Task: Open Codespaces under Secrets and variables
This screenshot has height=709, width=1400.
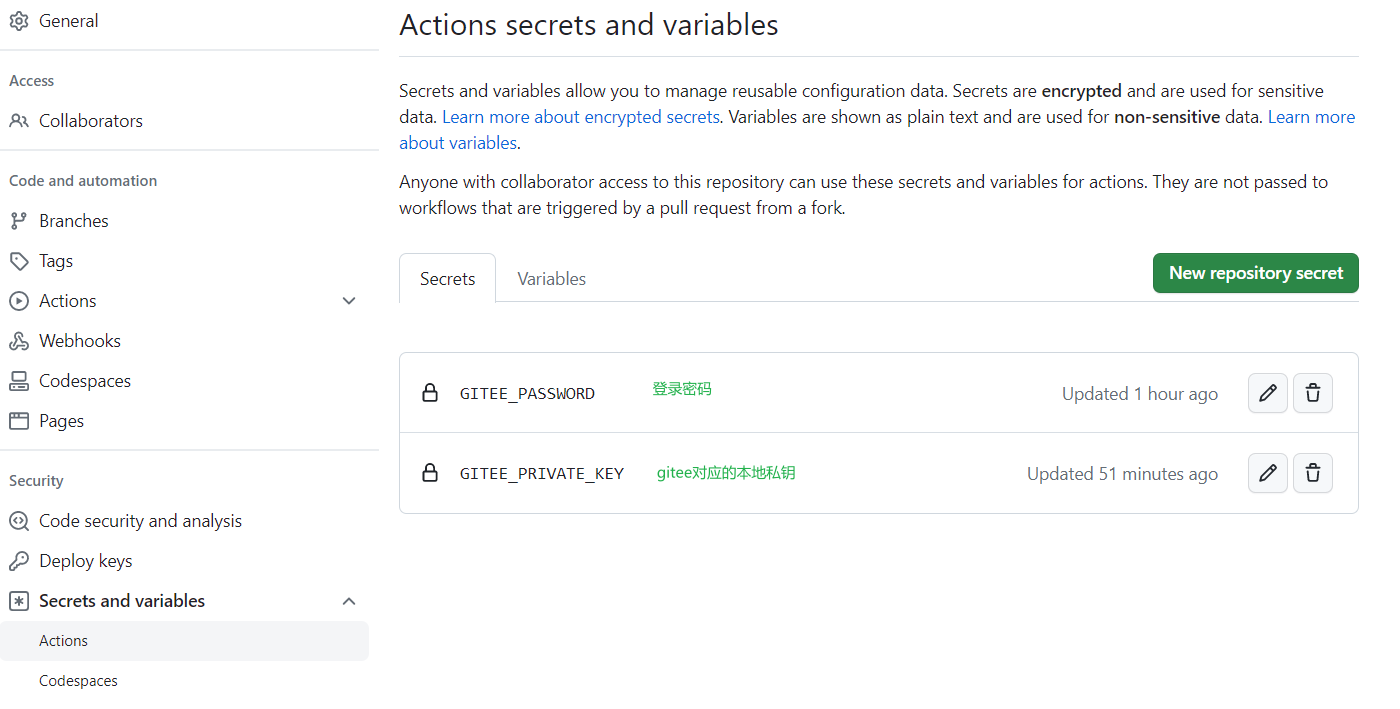Action: [x=78, y=681]
